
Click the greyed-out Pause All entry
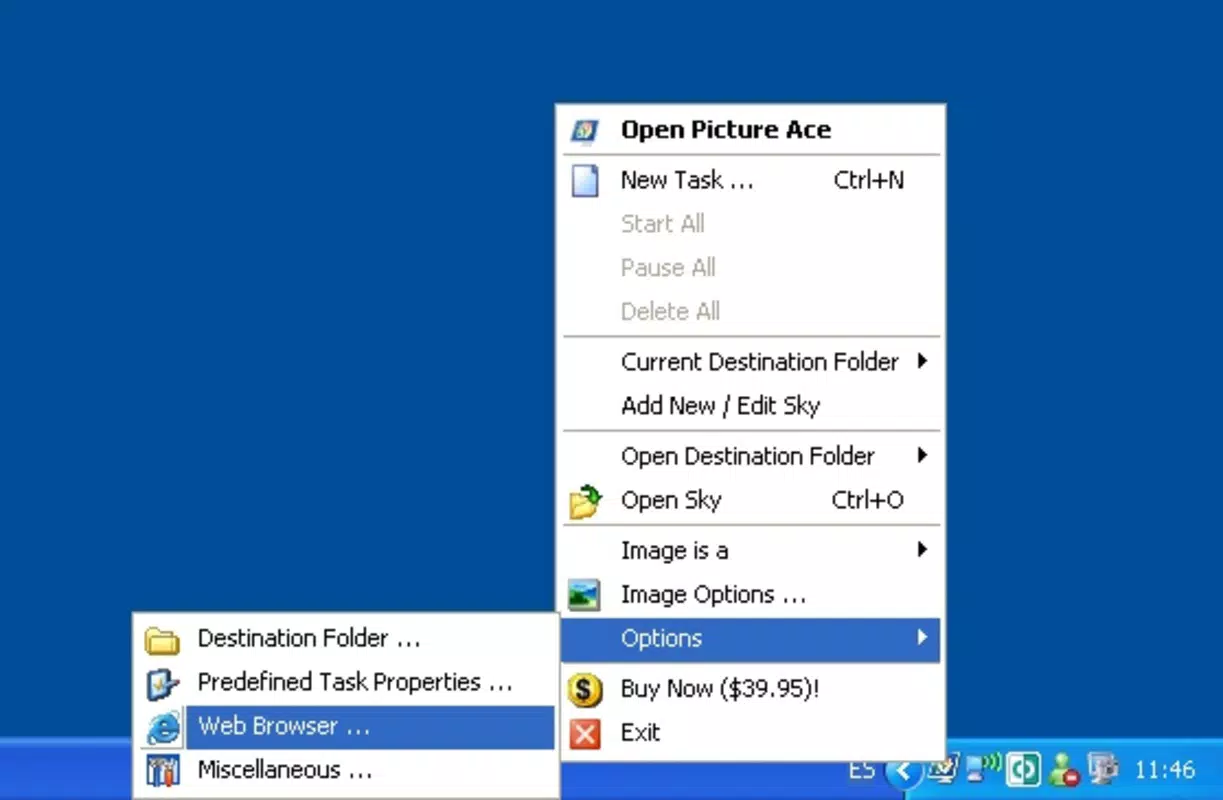[751, 268]
